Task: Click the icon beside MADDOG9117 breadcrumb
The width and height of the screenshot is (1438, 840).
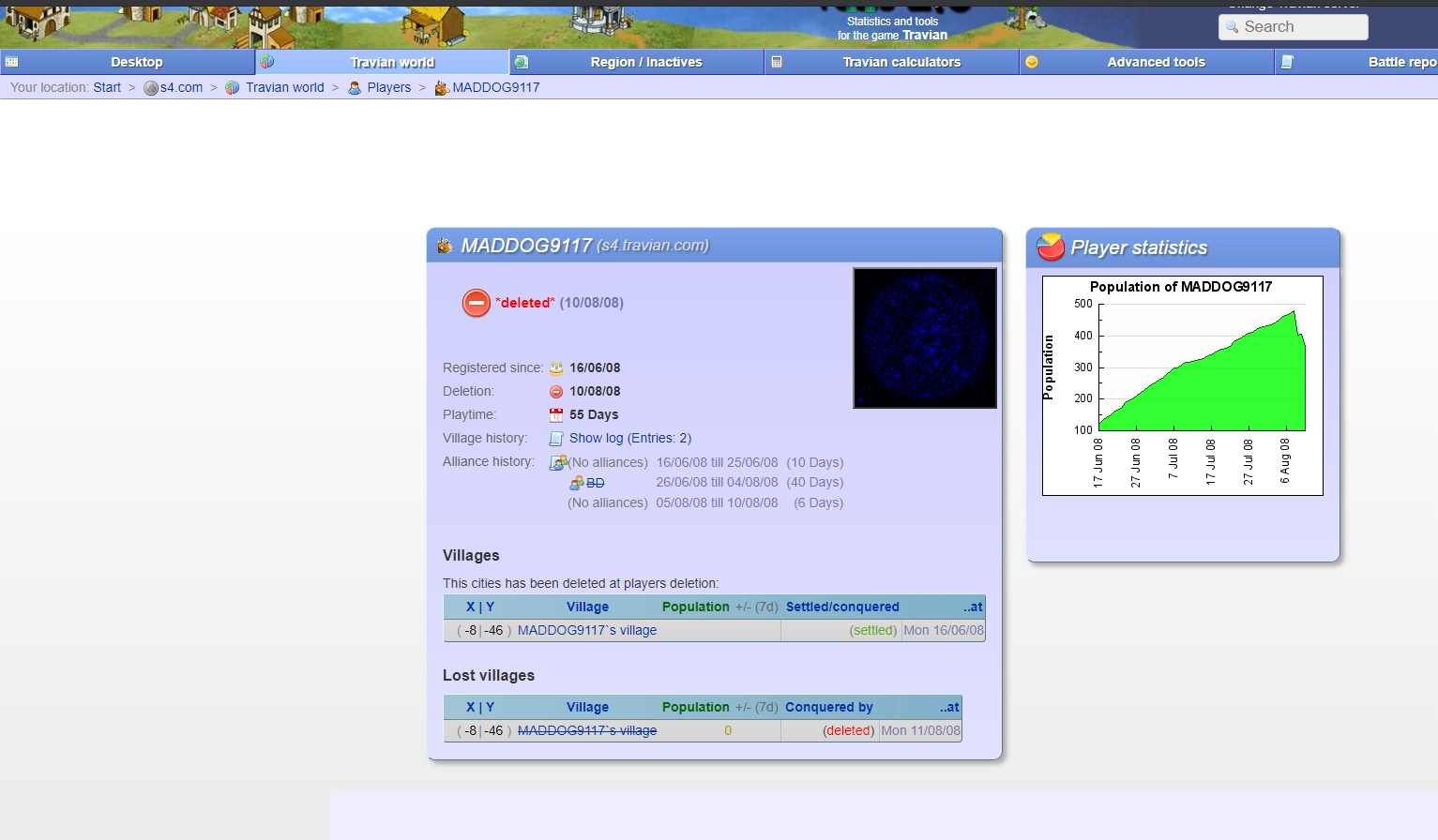Action: coord(441,87)
